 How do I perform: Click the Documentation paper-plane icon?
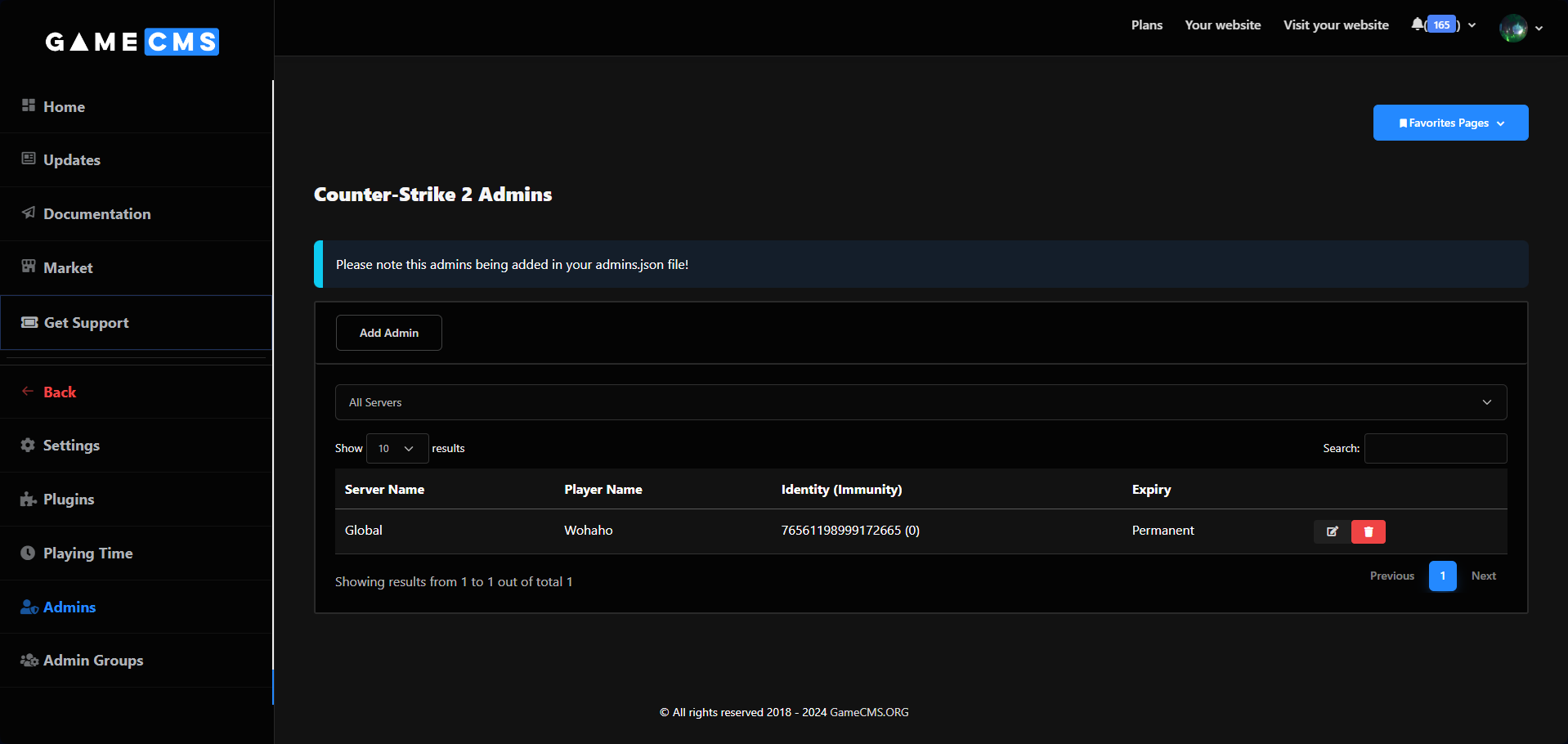click(x=29, y=213)
